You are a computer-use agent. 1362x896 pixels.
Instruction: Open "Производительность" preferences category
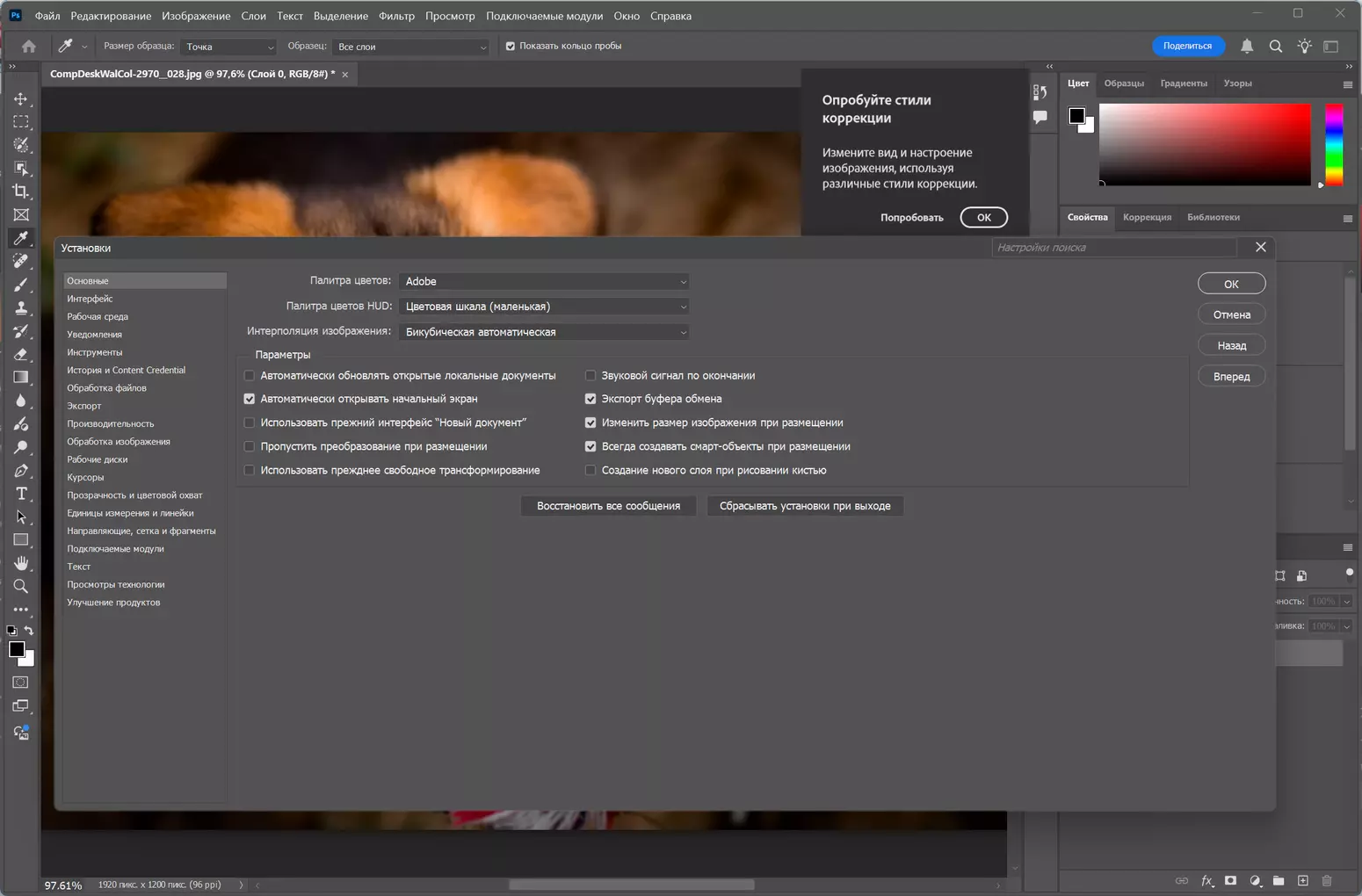[111, 423]
